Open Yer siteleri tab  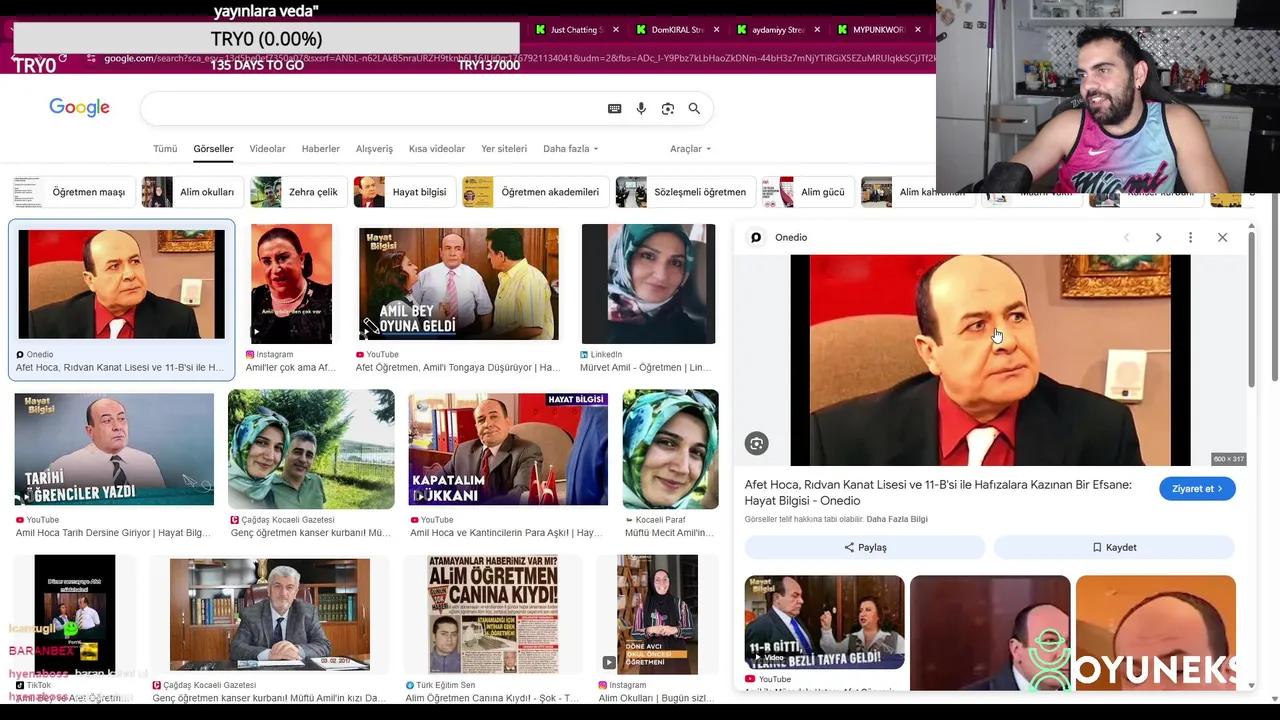pos(504,149)
